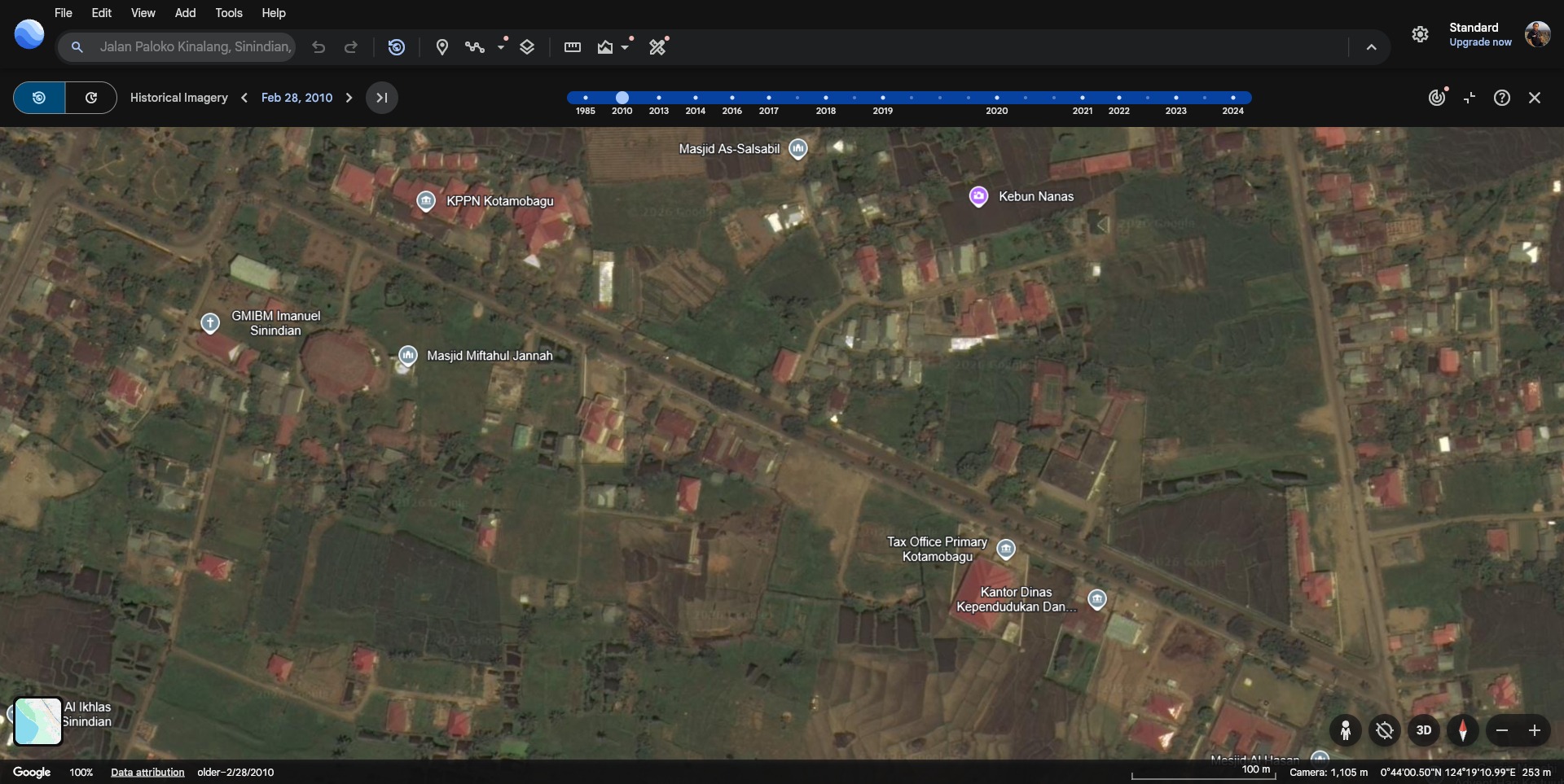Click the Upgrade now link
Image resolution: width=1564 pixels, height=784 pixels.
click(x=1480, y=42)
